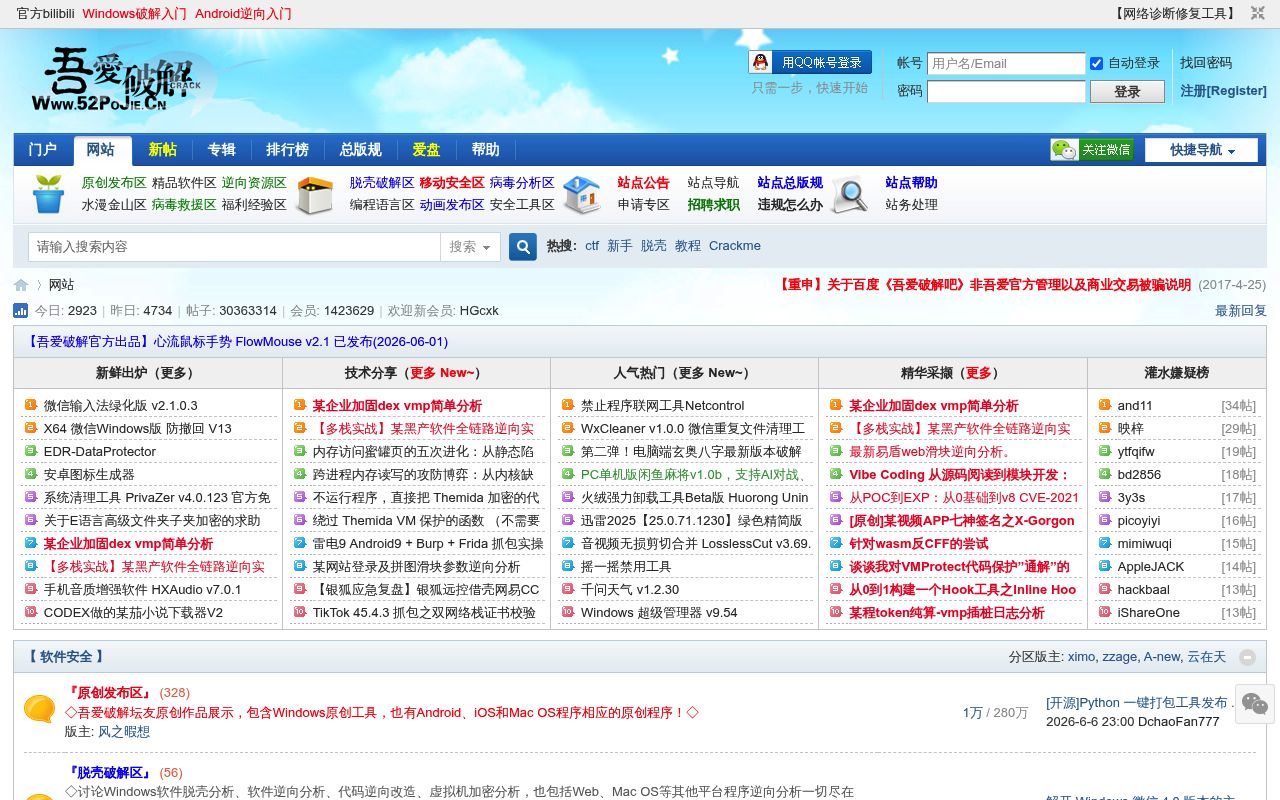Close the top banner with the X icon
The width and height of the screenshot is (1280, 800).
(1258, 13)
